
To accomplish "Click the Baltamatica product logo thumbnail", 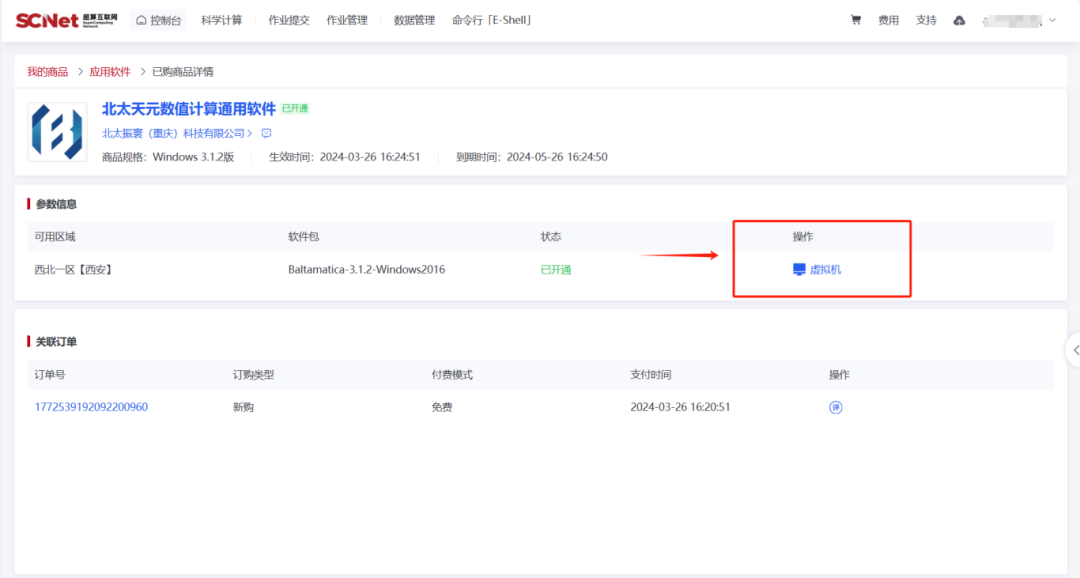I will click(57, 131).
